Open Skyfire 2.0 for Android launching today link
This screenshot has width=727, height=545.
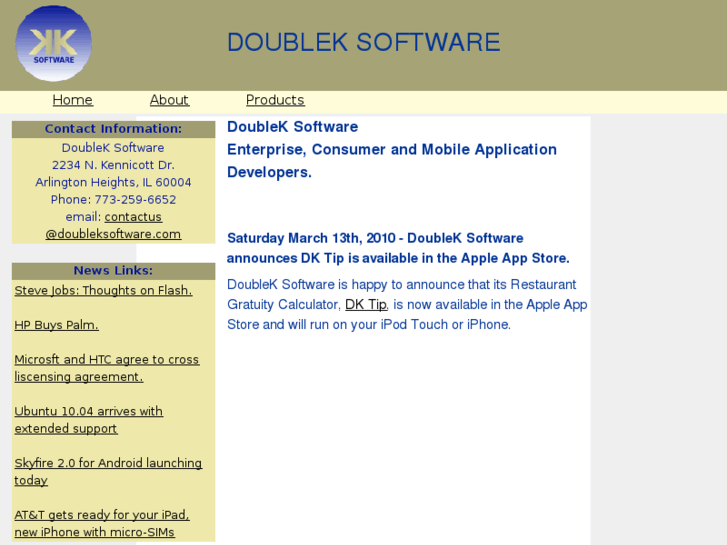point(108,471)
